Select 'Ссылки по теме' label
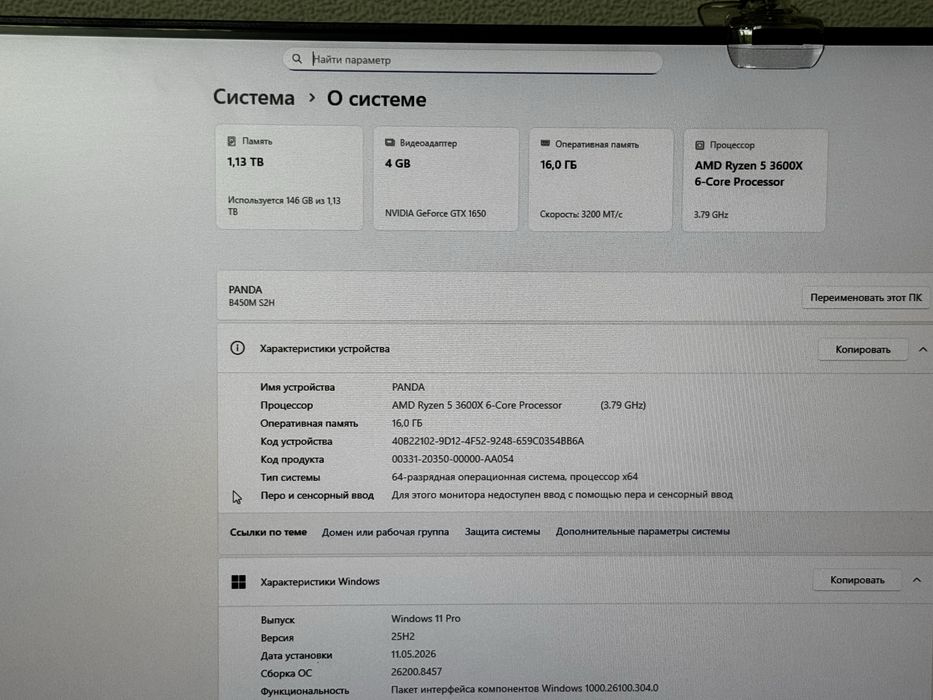933x700 pixels. click(x=268, y=532)
